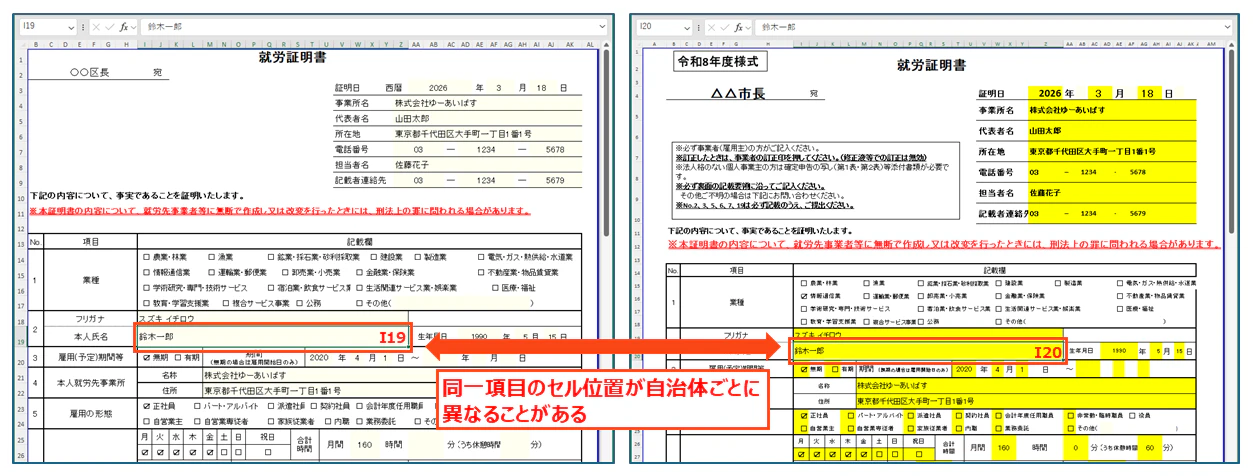Check 農業・林業 checkbox in left sheet
The height and width of the screenshot is (476, 1253).
point(147,257)
